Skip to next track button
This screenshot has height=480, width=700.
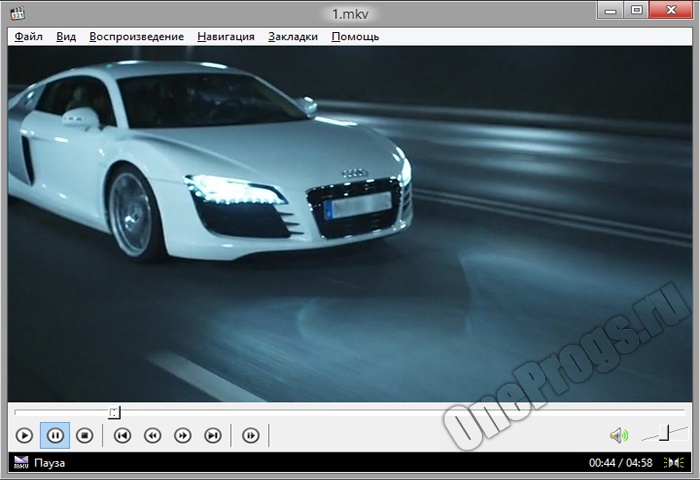(x=213, y=435)
